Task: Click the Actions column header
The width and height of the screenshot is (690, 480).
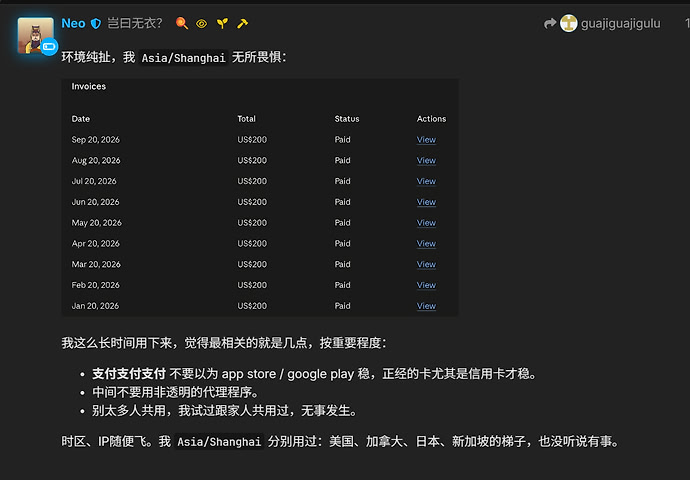Action: click(431, 119)
